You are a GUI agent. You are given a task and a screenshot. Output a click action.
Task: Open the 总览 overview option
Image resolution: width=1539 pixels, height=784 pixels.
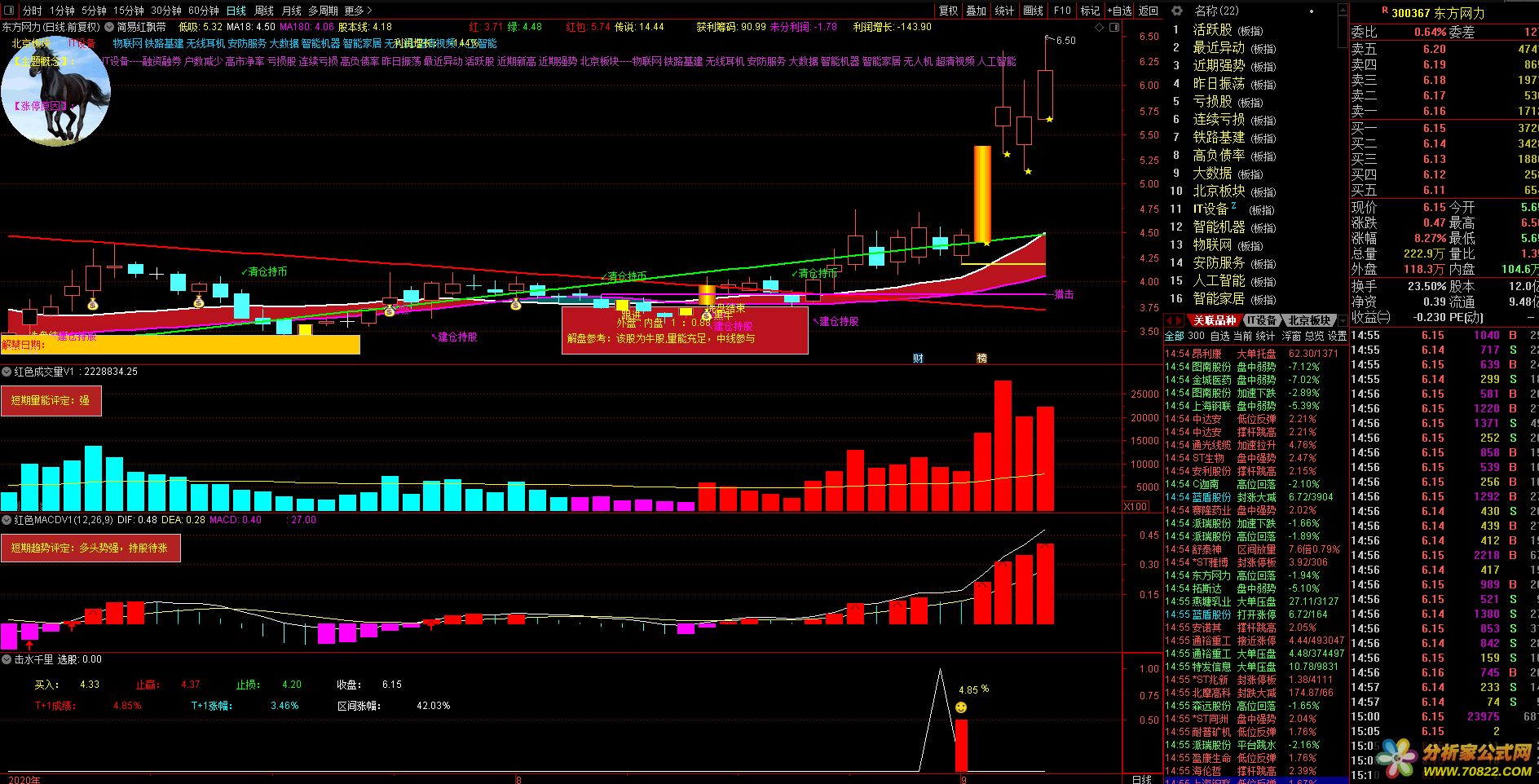pos(1314,336)
